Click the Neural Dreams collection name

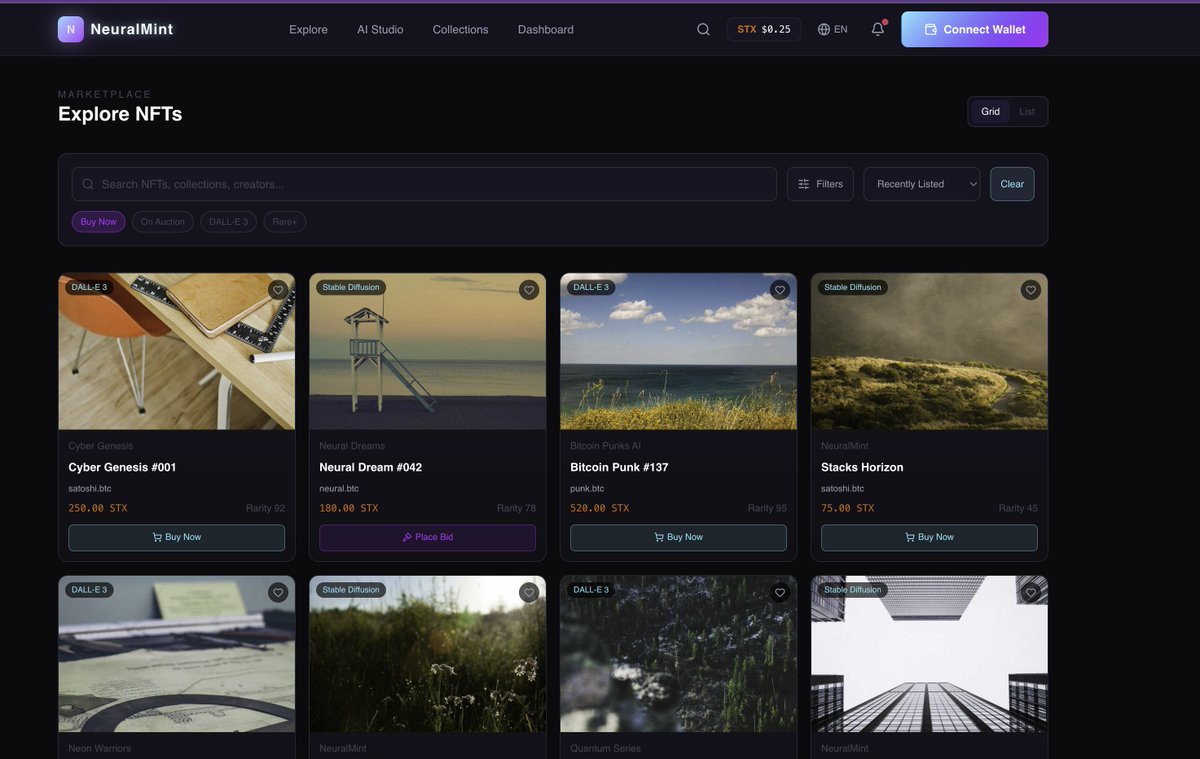pyautogui.click(x=352, y=446)
